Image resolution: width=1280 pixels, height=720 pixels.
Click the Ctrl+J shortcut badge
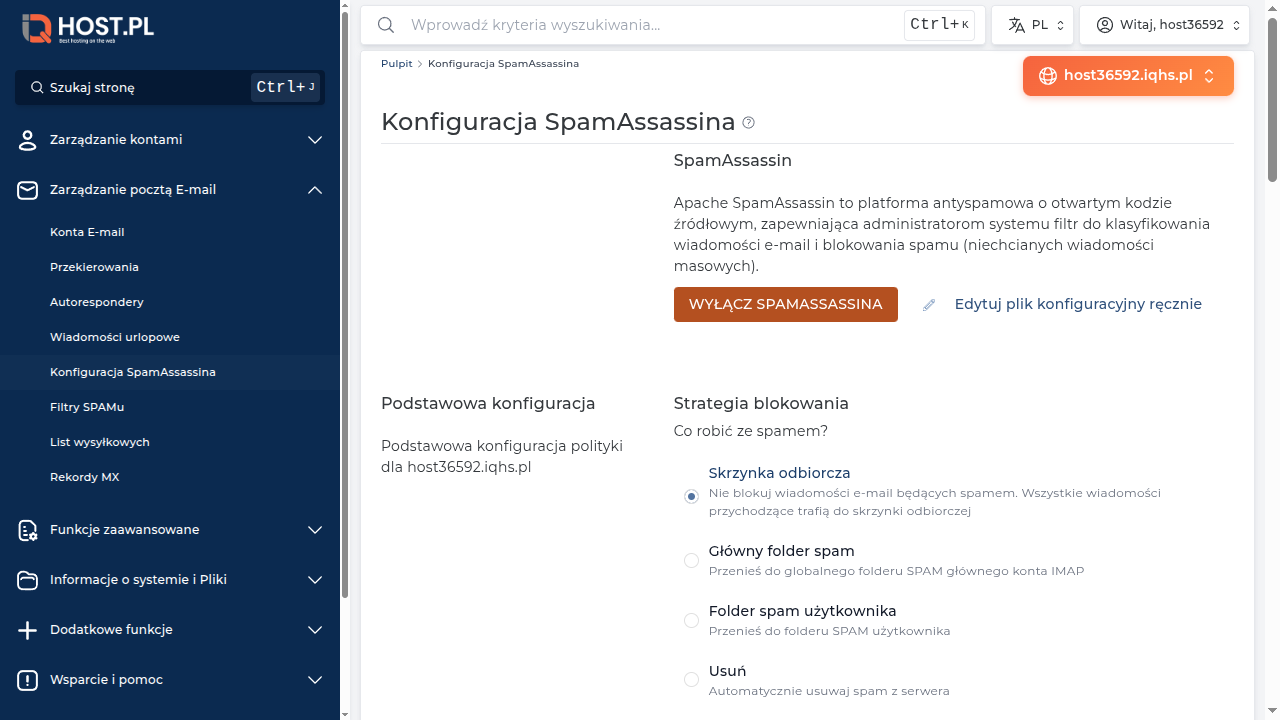coord(285,88)
